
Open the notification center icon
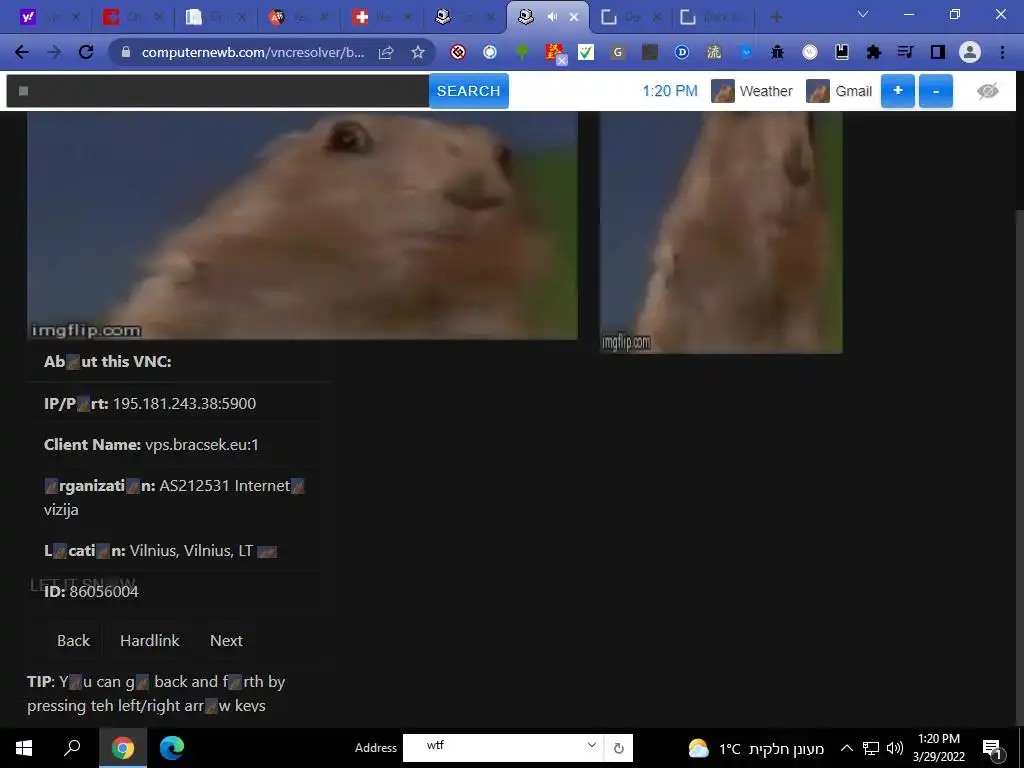(x=992, y=749)
